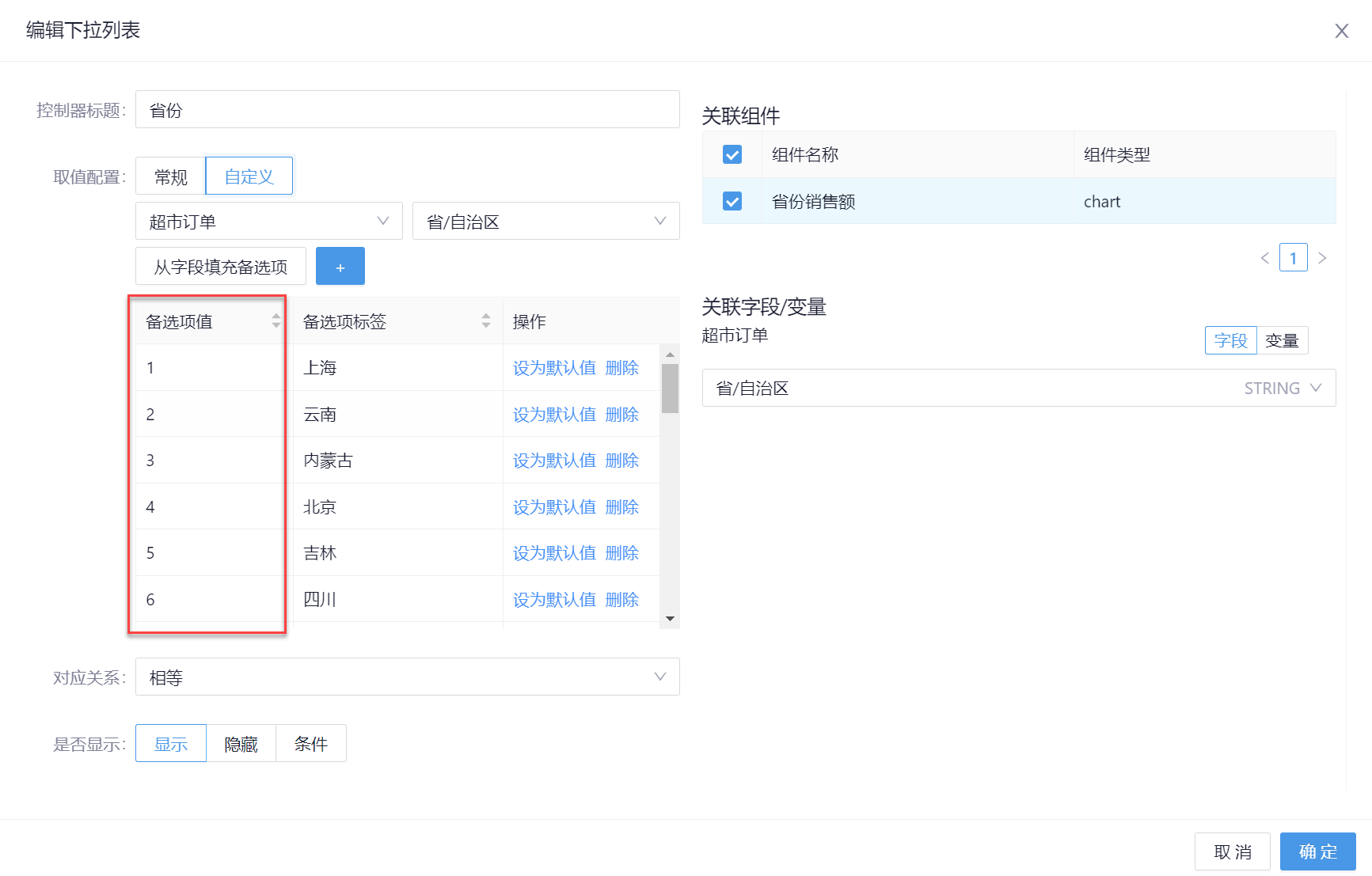Open the 省/自治区 STRING linked field dropdown

click(1019, 388)
